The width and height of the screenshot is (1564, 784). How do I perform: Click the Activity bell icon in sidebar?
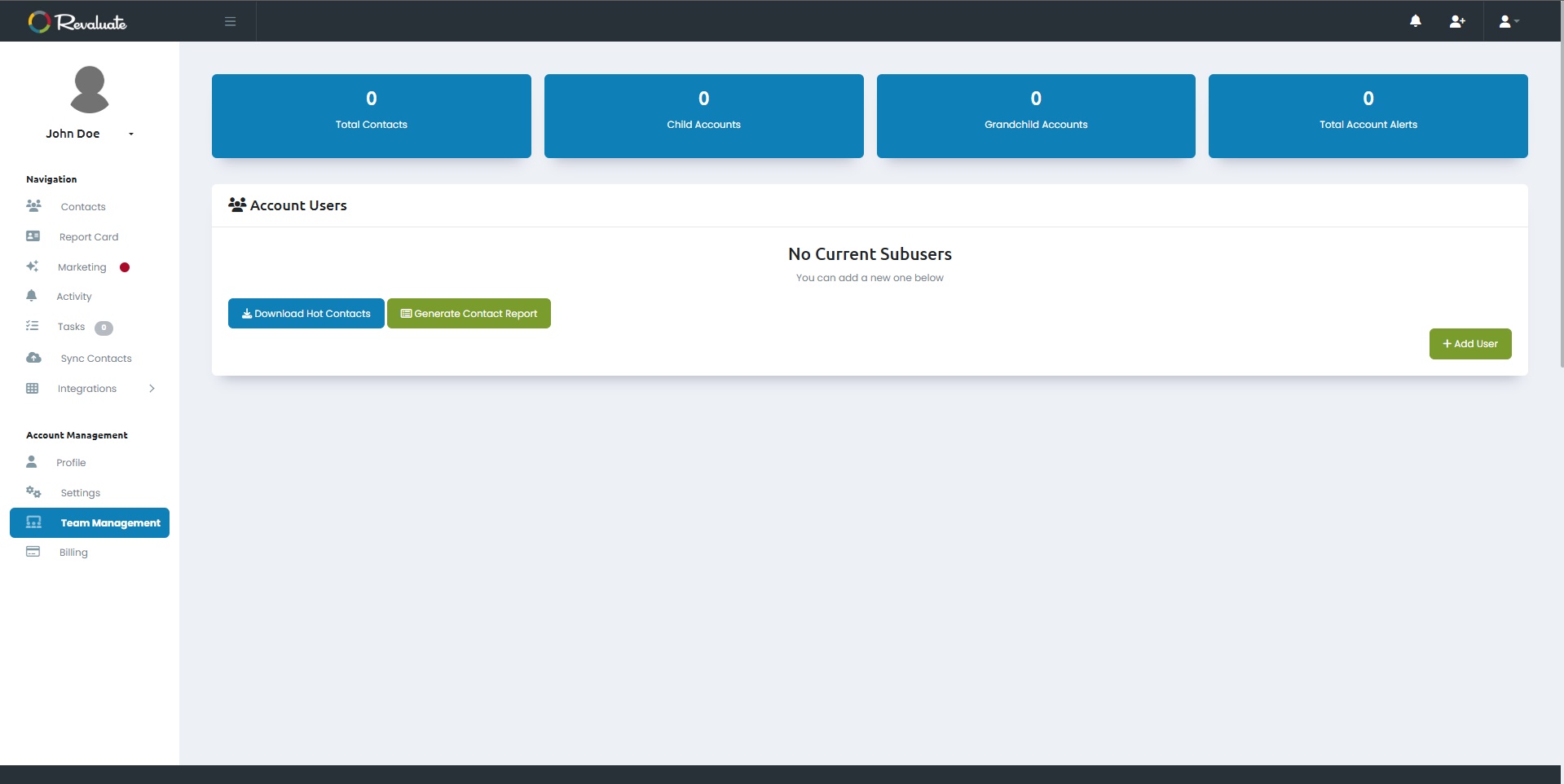32,295
